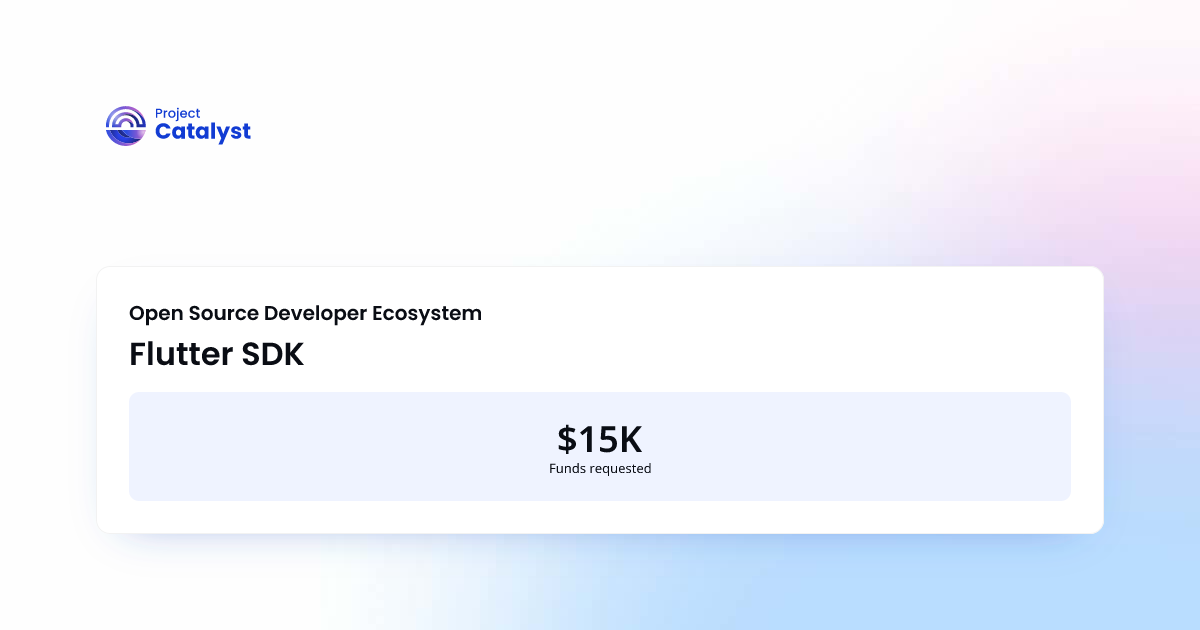Click the Project Catalyst logo icon
This screenshot has height=630, width=1200.
tap(126, 126)
